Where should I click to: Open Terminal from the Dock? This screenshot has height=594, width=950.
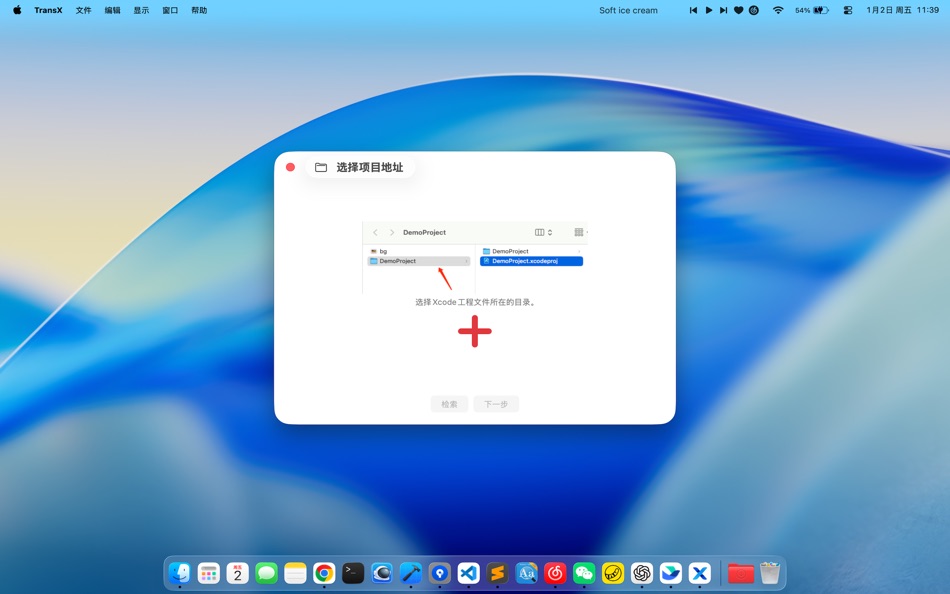[352, 573]
